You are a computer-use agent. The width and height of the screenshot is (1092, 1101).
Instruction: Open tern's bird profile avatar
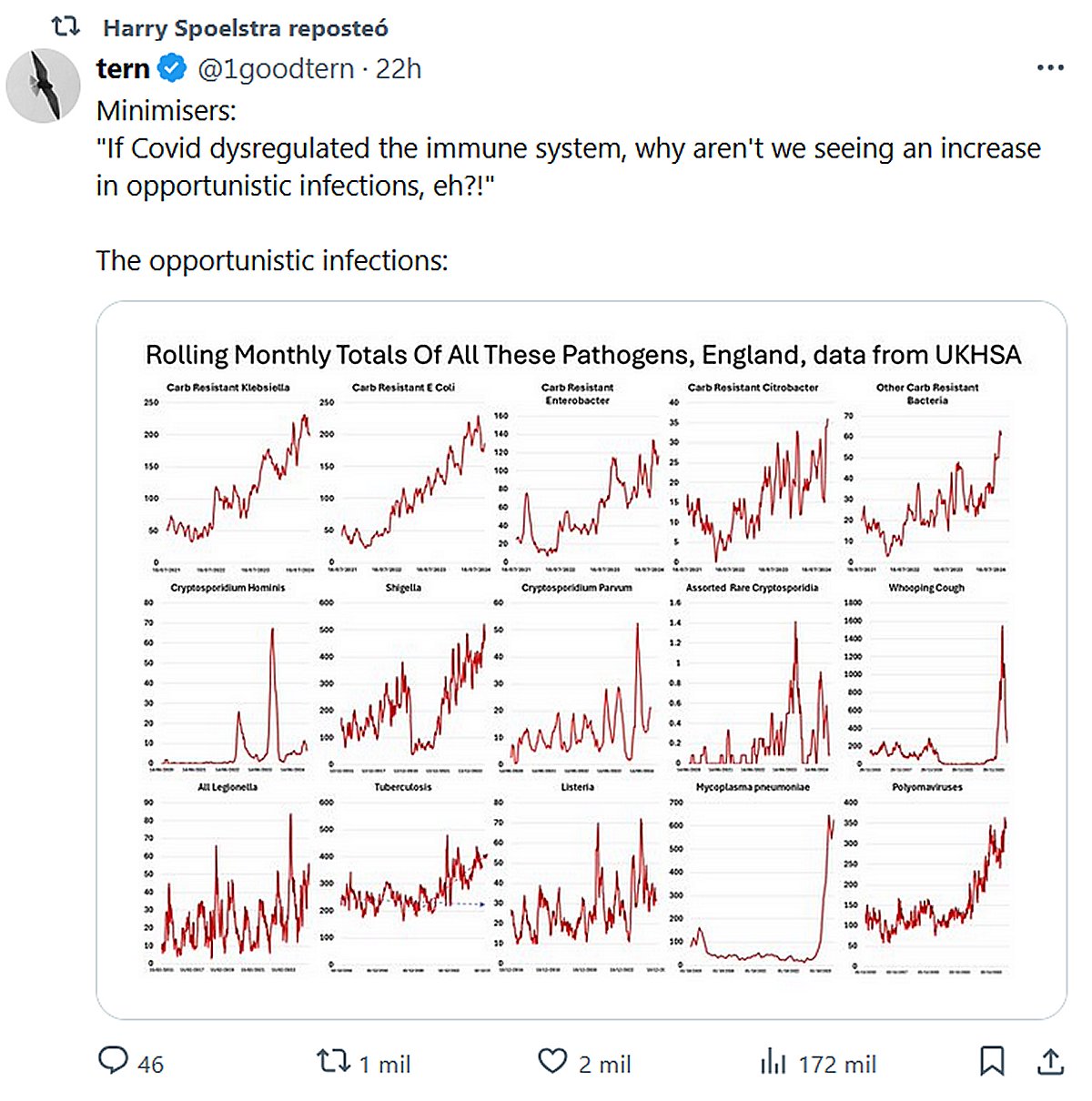43,86
